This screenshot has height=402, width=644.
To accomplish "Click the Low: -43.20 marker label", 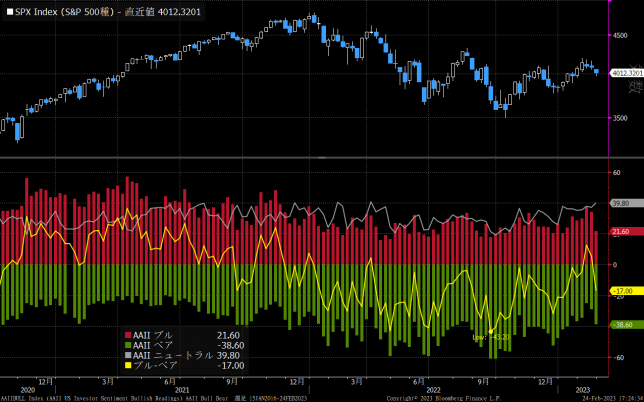I will point(491,338).
